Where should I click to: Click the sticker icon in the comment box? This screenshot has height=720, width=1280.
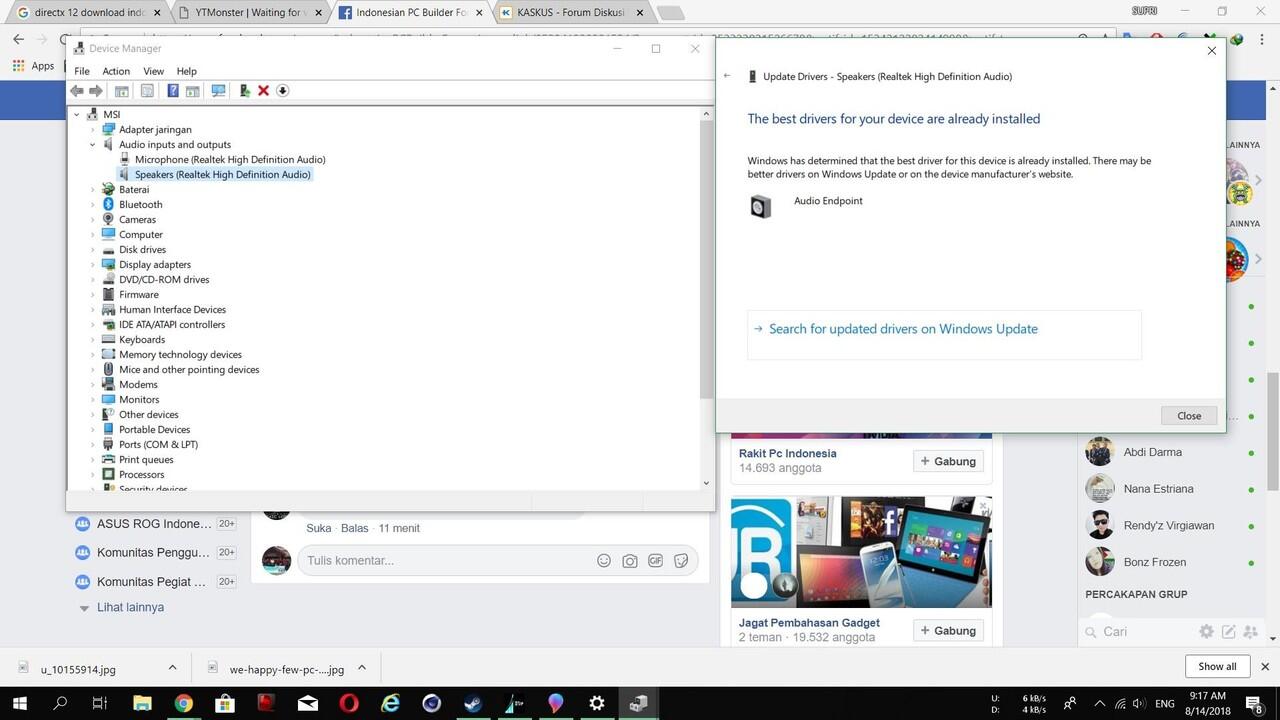(x=681, y=561)
